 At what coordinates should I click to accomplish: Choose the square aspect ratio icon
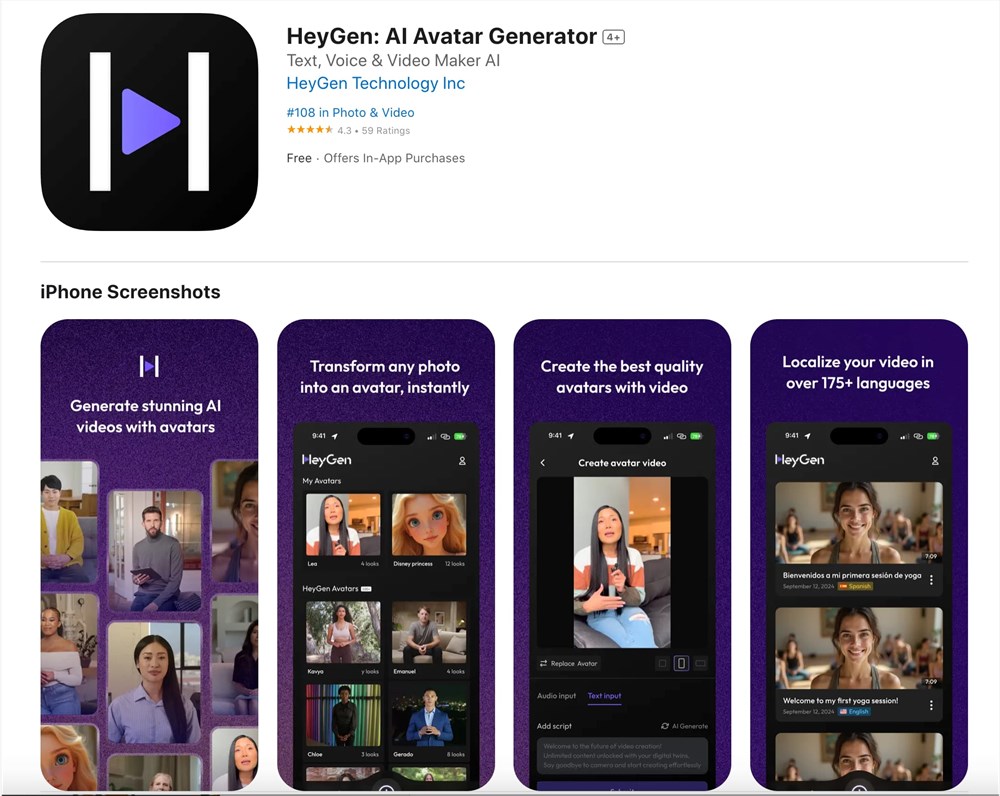663,664
